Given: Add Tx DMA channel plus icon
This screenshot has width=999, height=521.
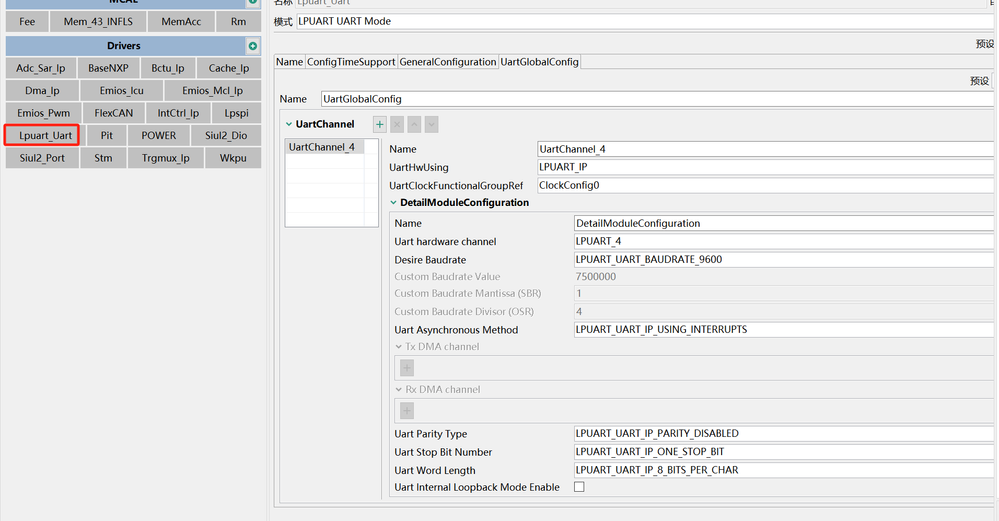Looking at the screenshot, I should pyautogui.click(x=407, y=368).
